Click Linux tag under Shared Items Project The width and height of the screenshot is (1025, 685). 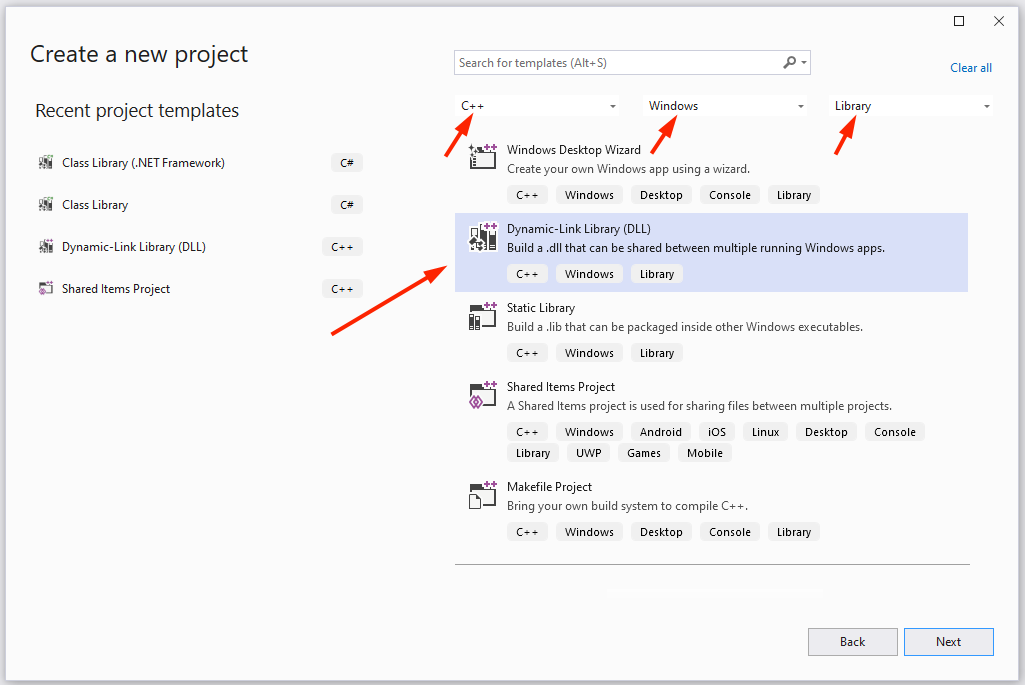[765, 432]
